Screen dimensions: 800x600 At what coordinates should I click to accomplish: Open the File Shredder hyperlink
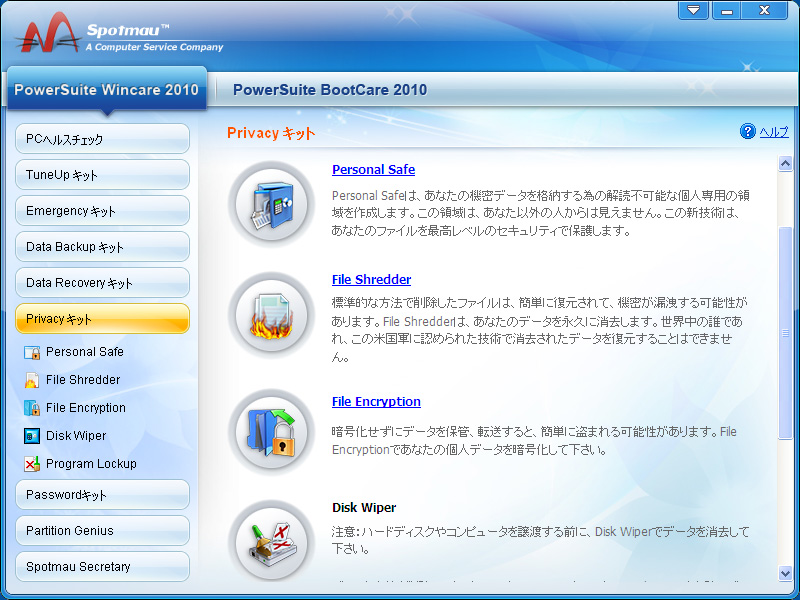tap(371, 280)
